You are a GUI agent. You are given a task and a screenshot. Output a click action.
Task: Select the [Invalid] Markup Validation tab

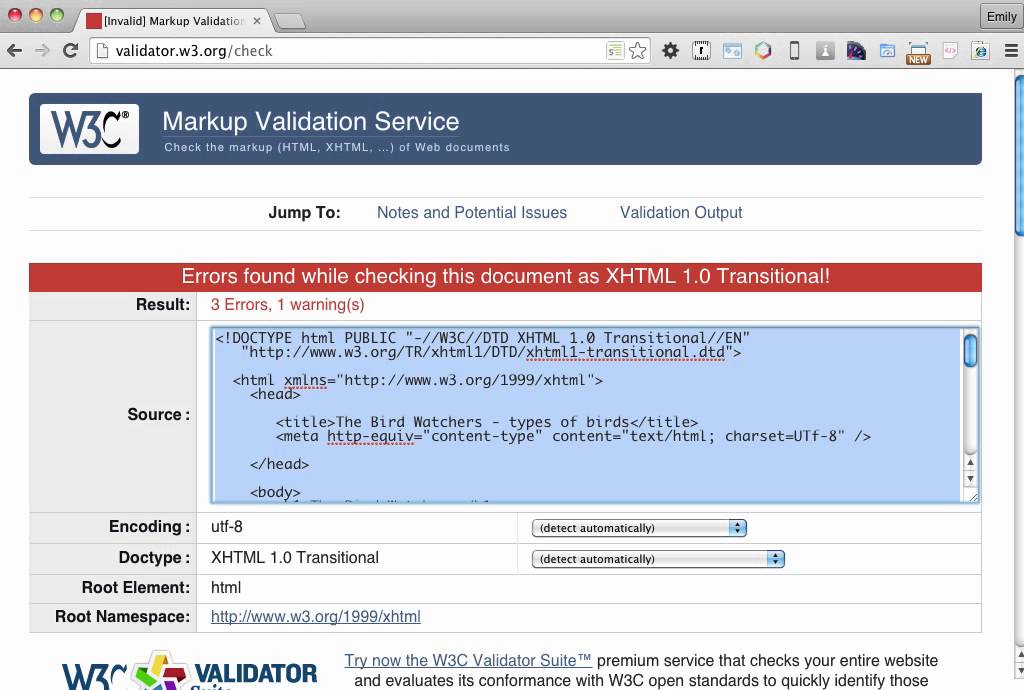pos(173,21)
